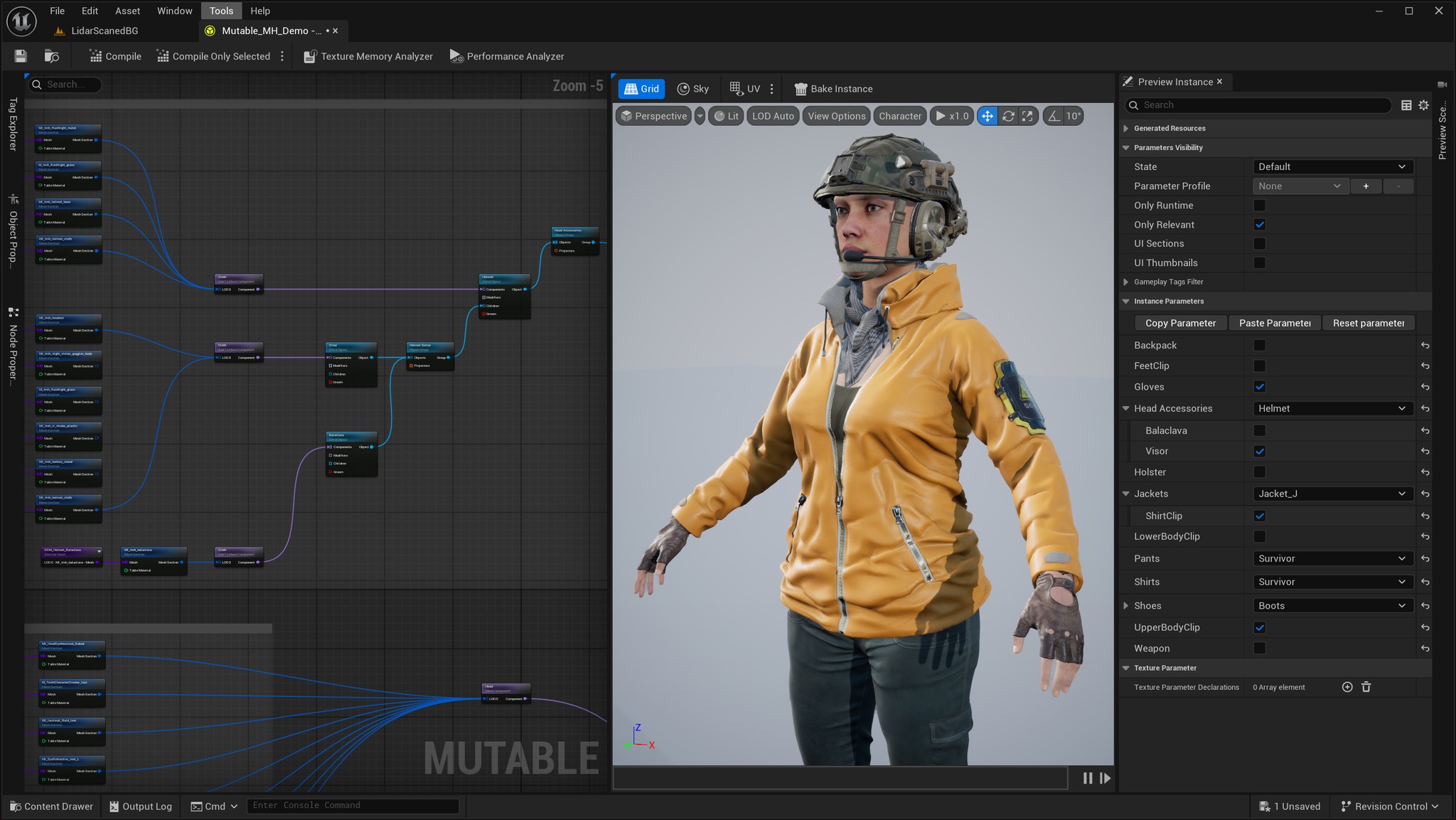Image resolution: width=1456 pixels, height=820 pixels.
Task: Select the translate gizmo icon in the viewport
Action: (x=987, y=116)
